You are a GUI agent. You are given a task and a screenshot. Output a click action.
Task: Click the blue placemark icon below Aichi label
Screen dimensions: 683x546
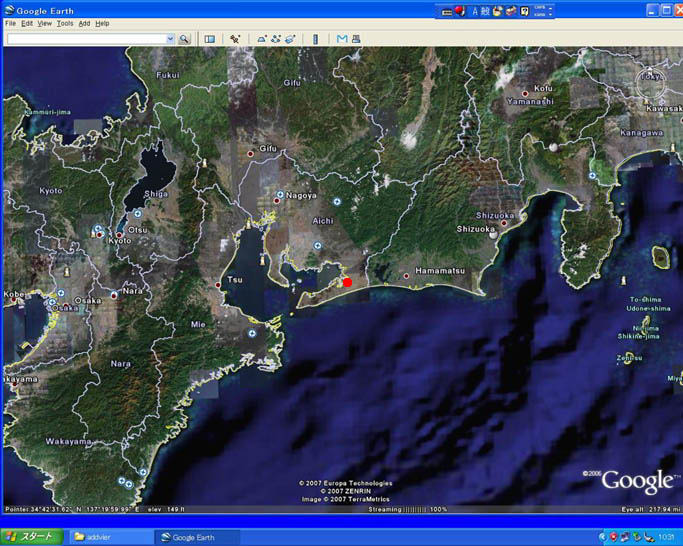318,246
